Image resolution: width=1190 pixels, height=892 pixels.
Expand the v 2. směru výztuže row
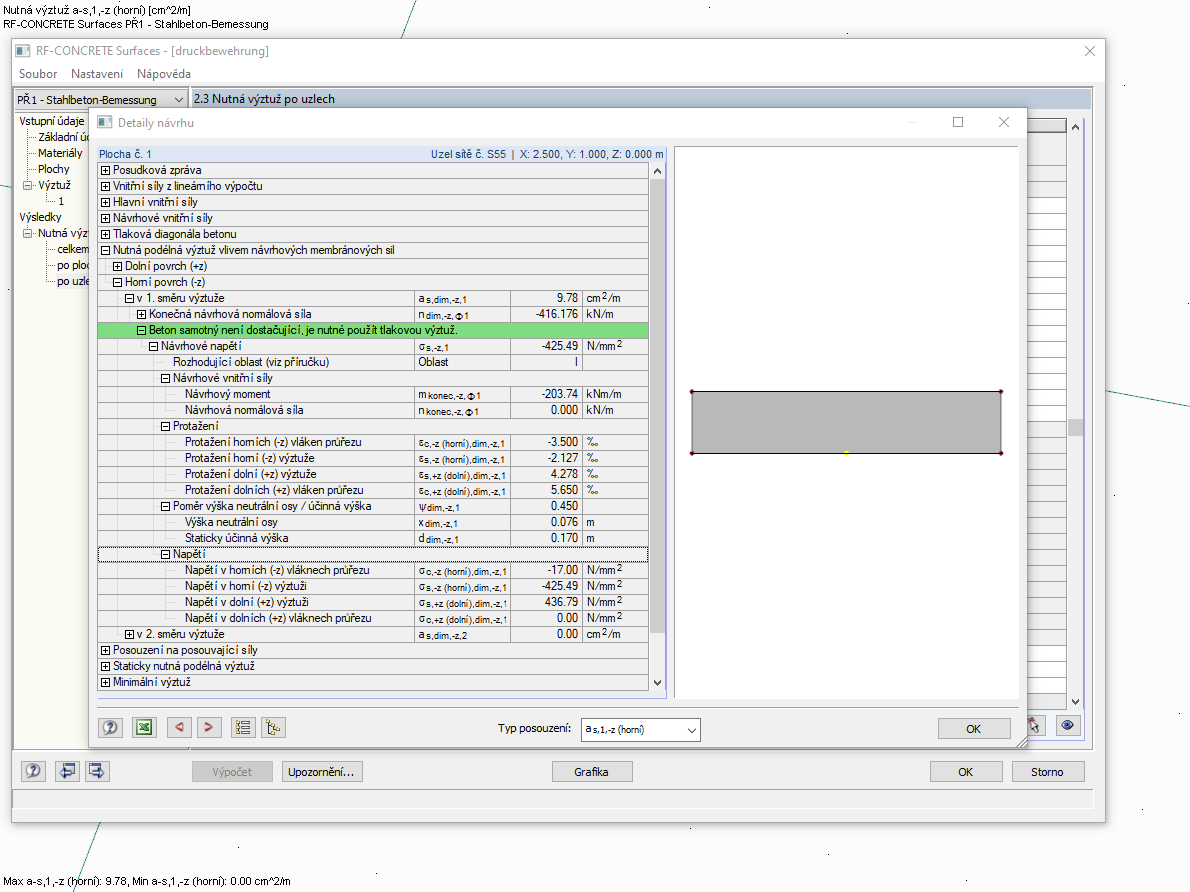[130, 634]
